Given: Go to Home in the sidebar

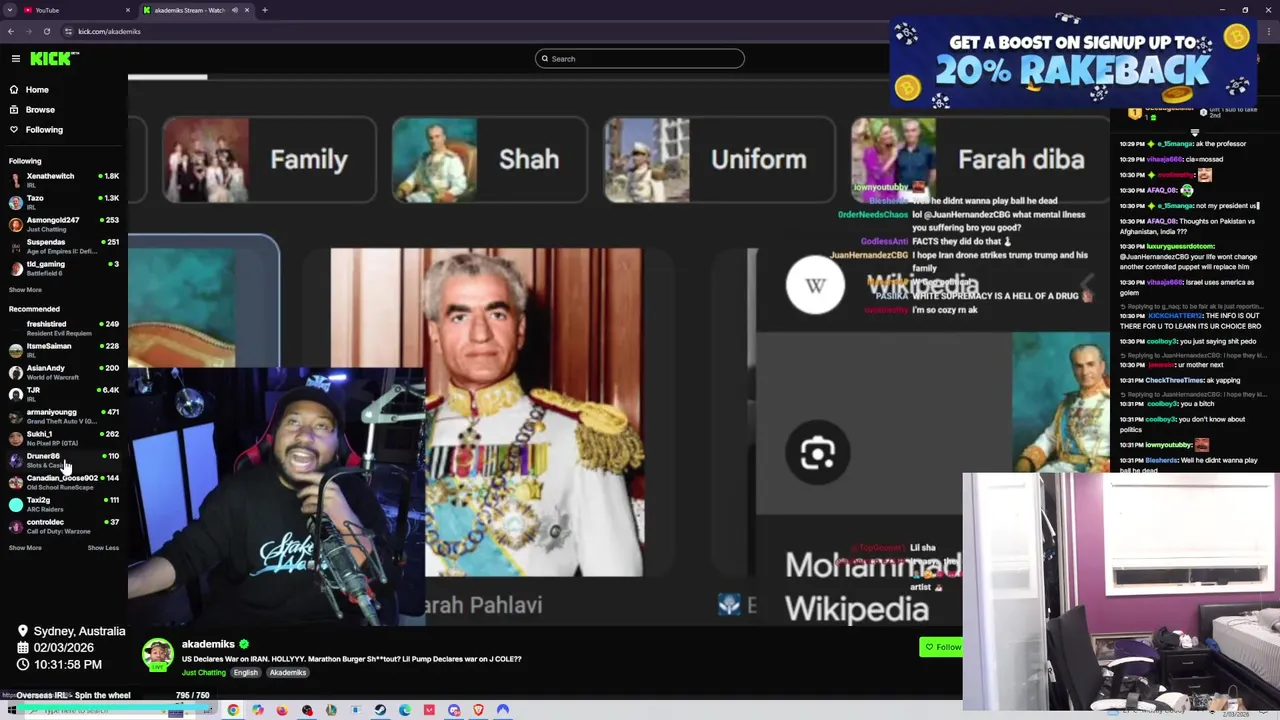Looking at the screenshot, I should pos(37,89).
